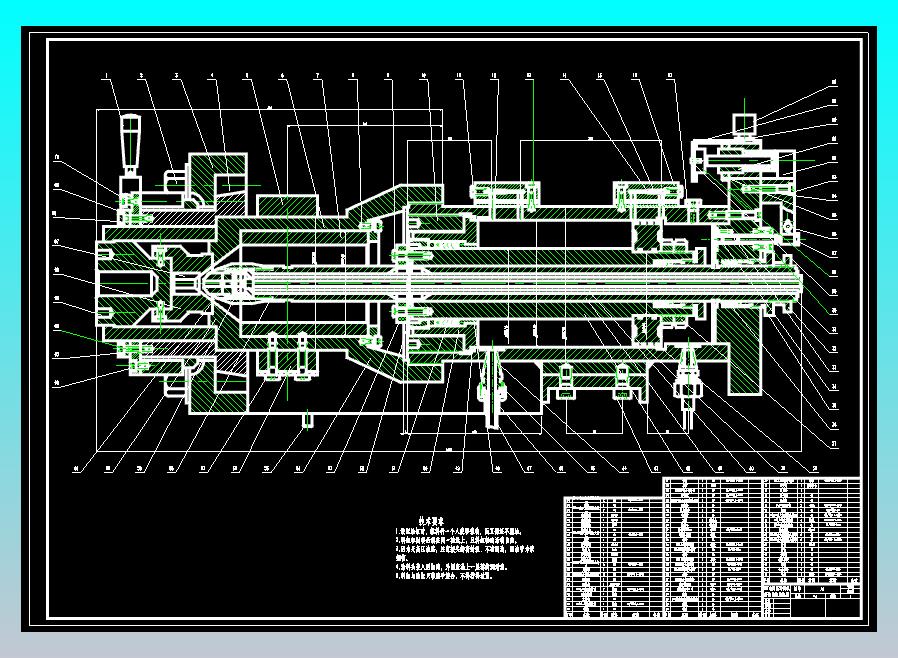
Task: Click part callout number 5
Action: (x=247, y=76)
